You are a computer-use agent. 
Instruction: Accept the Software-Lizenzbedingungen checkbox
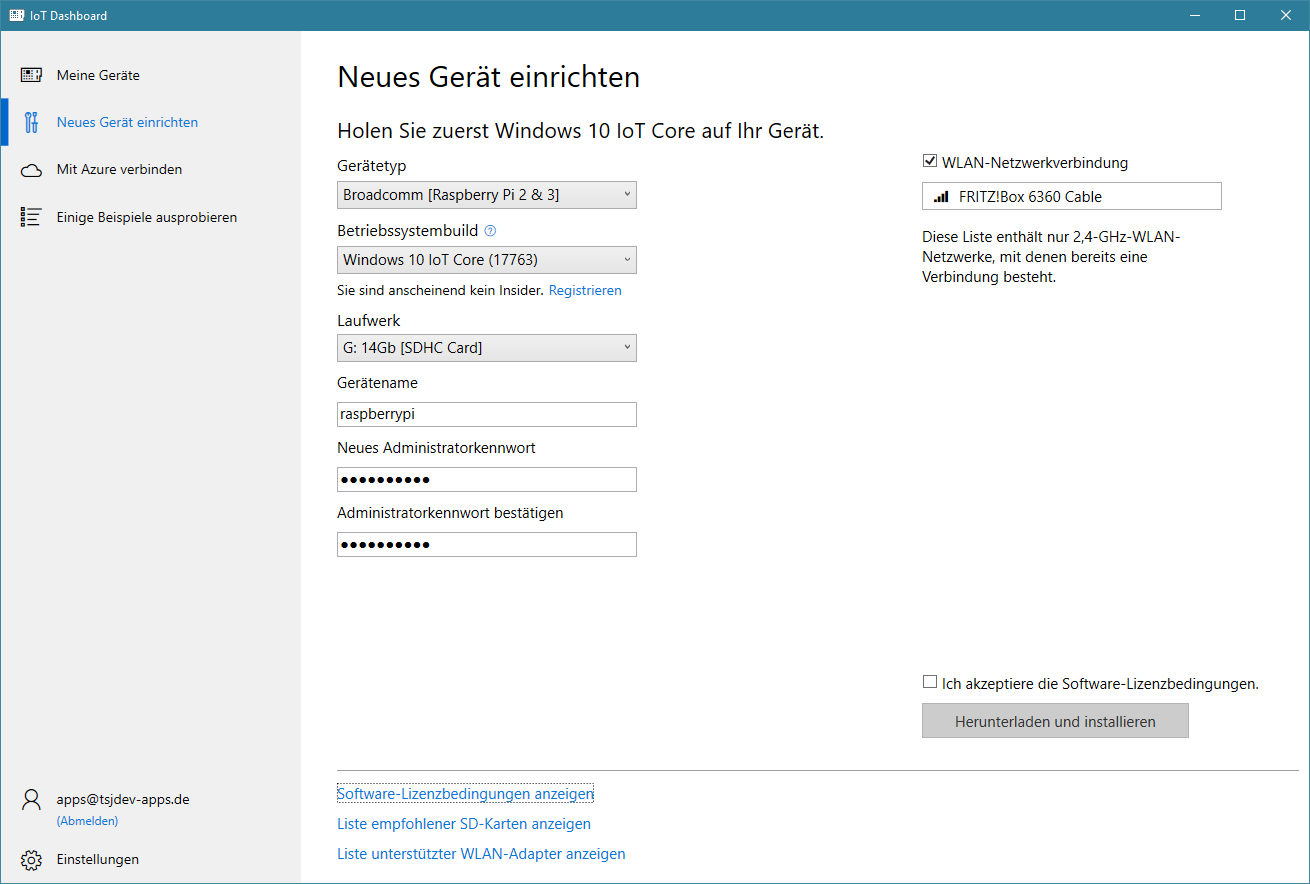coord(930,683)
